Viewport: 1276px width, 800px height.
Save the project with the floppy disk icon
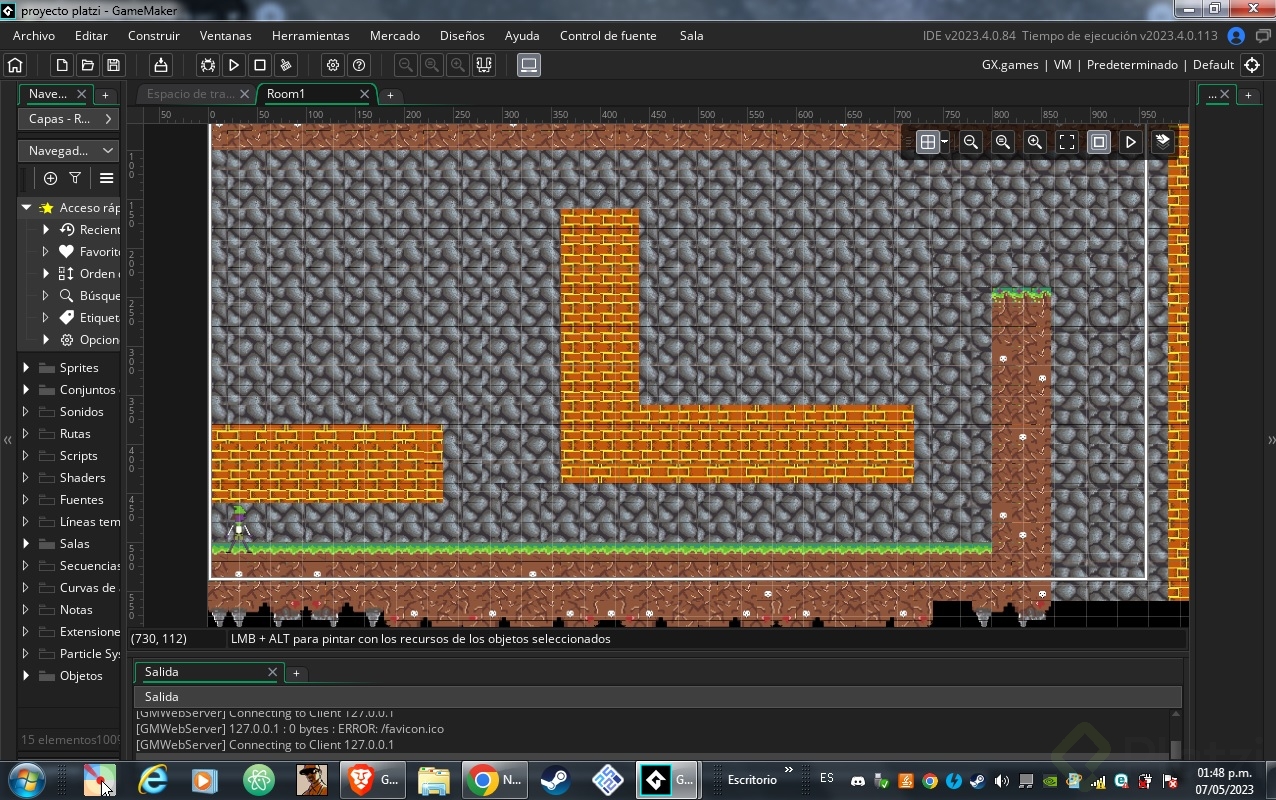pos(113,65)
